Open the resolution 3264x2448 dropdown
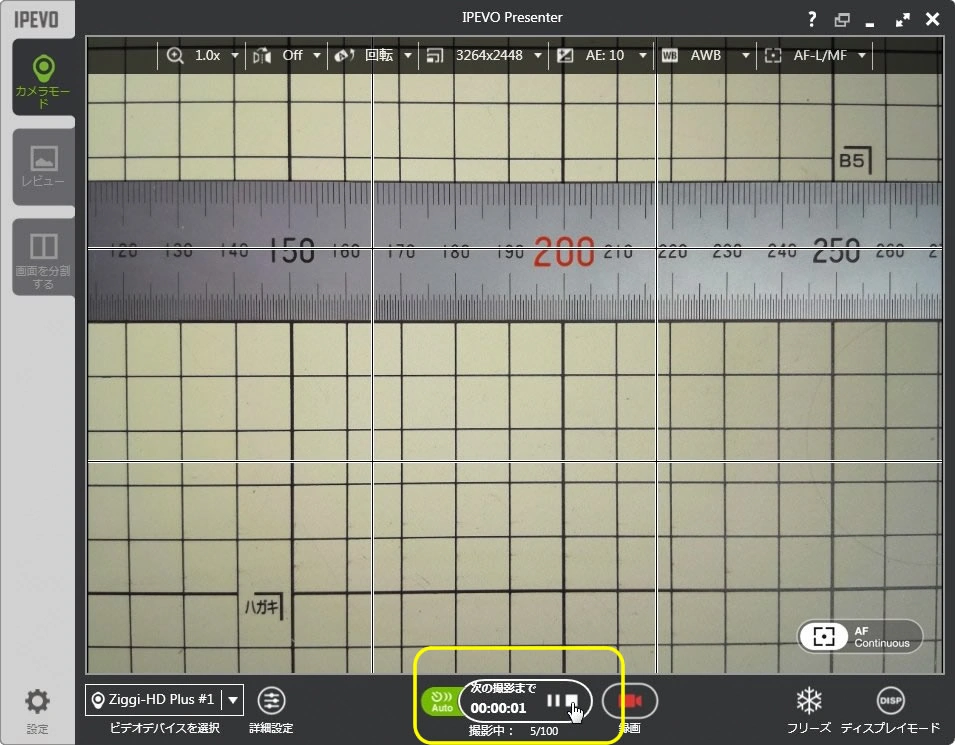 pos(495,56)
